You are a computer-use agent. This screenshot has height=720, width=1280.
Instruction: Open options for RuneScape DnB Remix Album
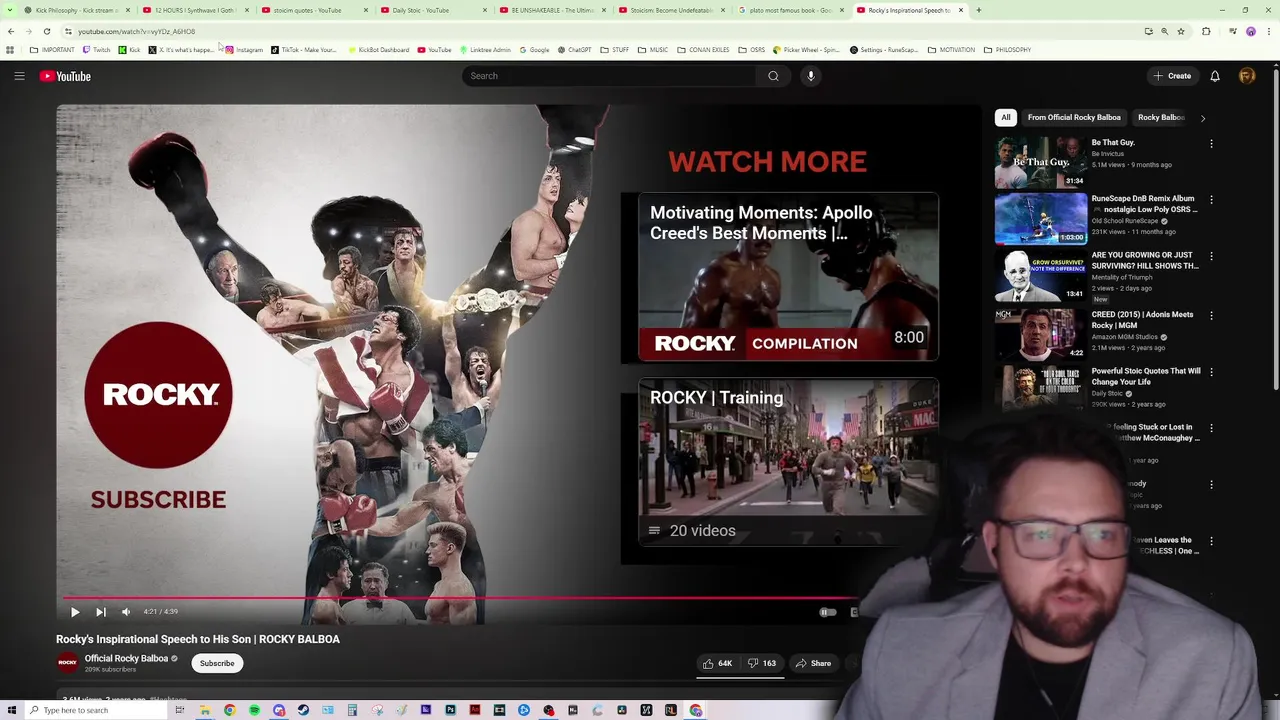1211,199
